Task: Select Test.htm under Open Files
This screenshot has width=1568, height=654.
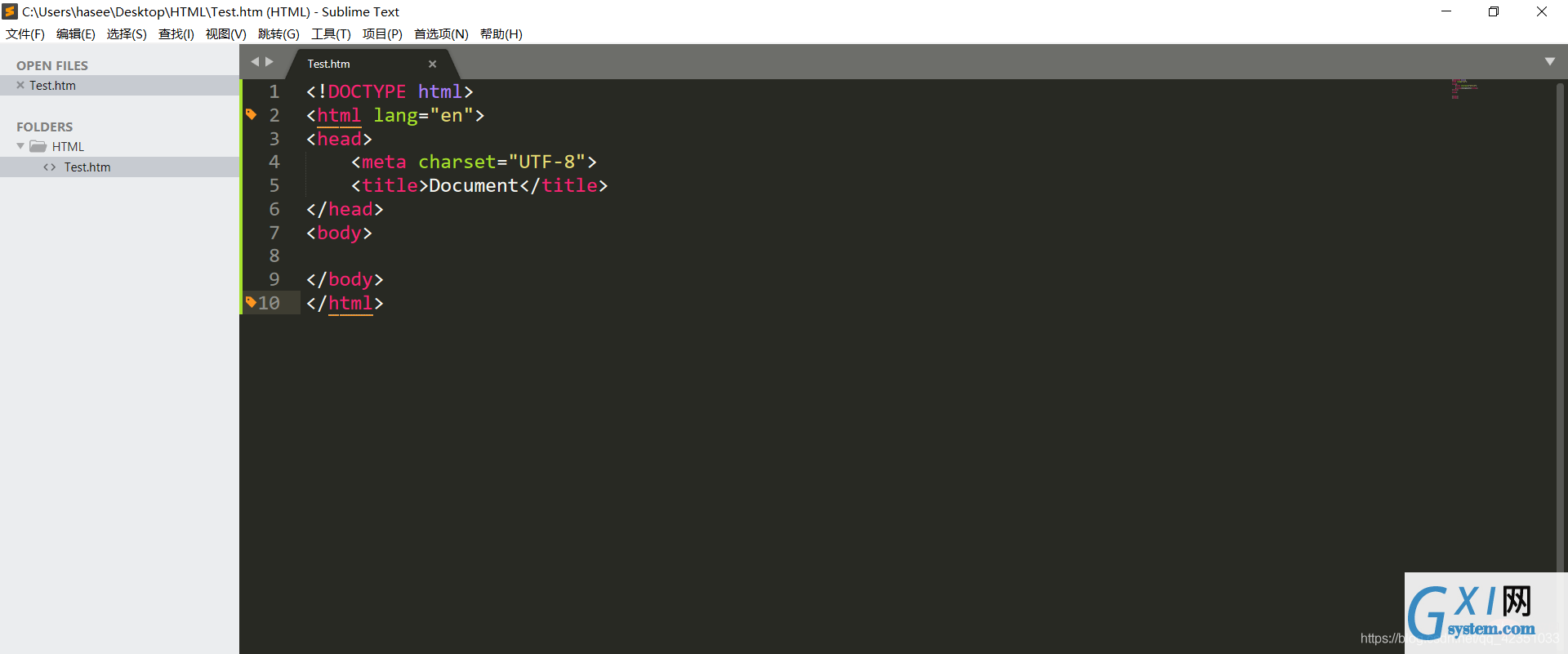Action: click(x=52, y=85)
